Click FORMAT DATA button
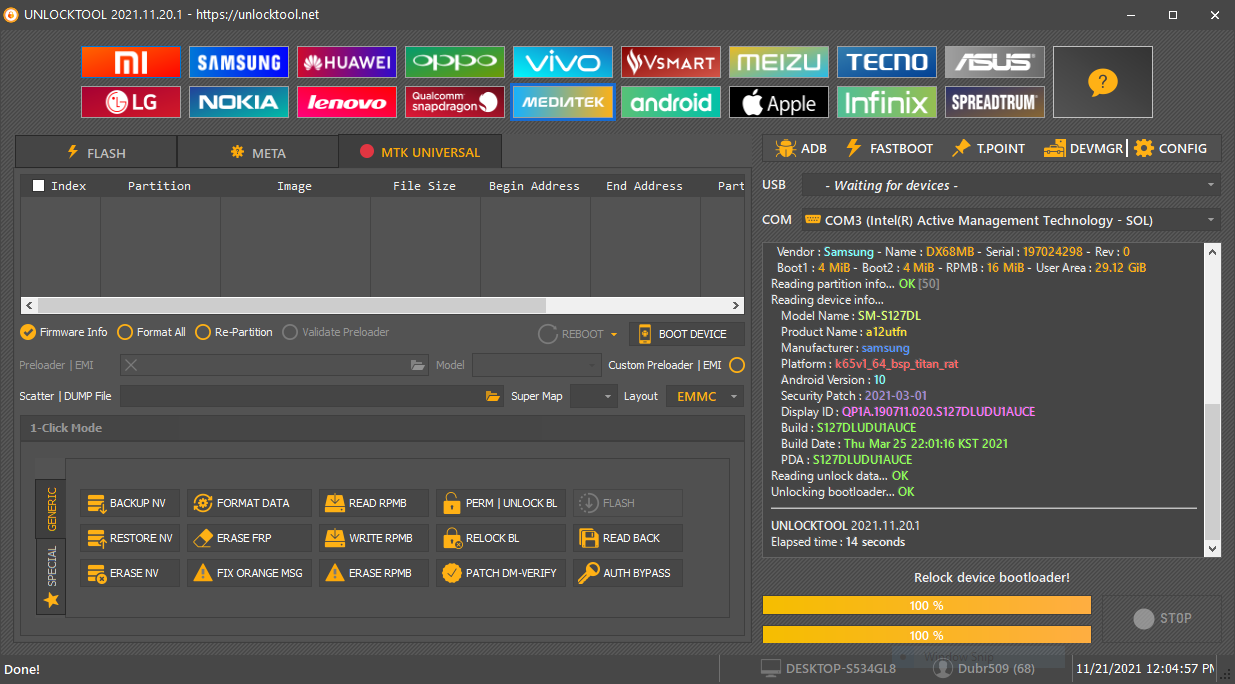 pos(249,503)
